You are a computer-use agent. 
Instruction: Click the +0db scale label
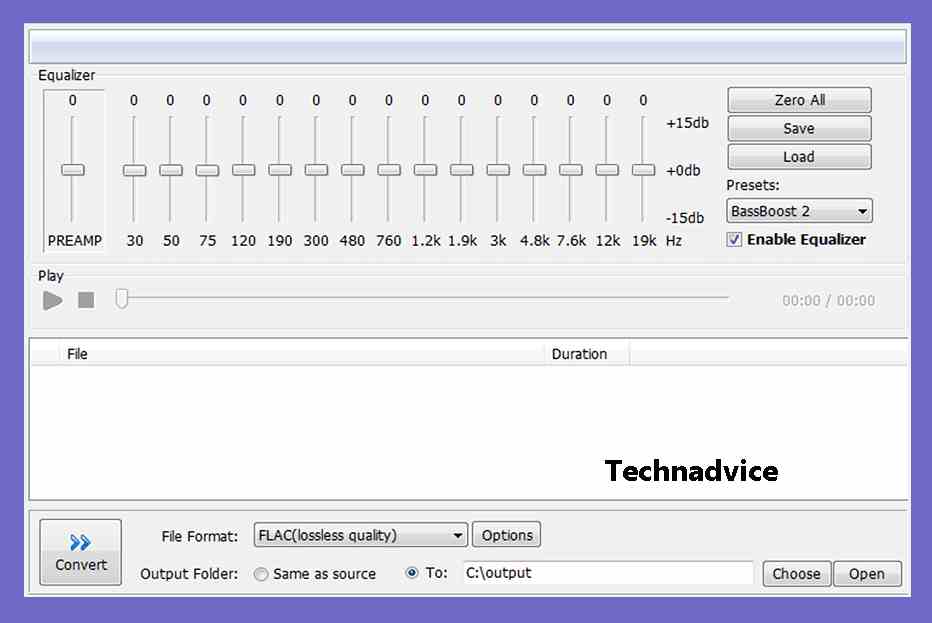pyautogui.click(x=684, y=171)
